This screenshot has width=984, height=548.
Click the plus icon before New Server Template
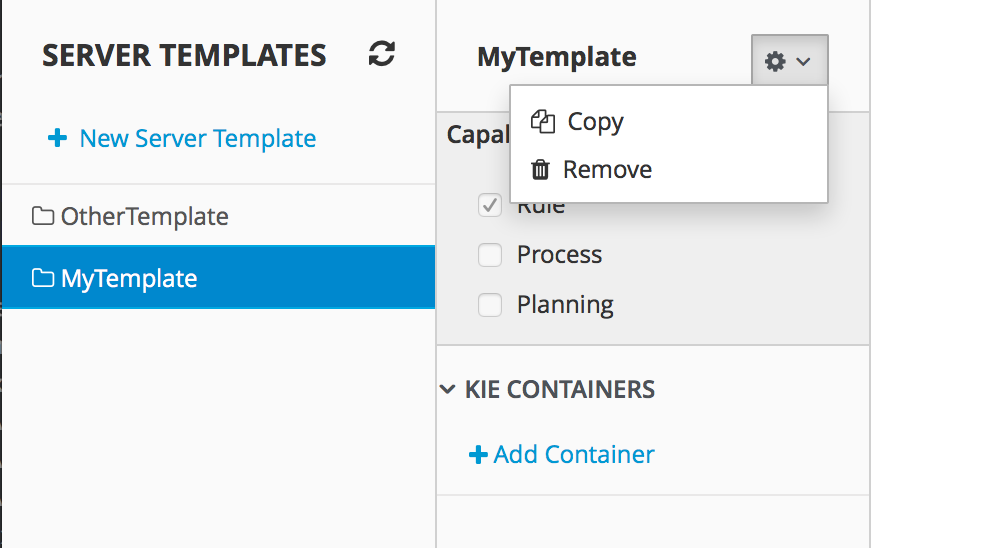57,138
